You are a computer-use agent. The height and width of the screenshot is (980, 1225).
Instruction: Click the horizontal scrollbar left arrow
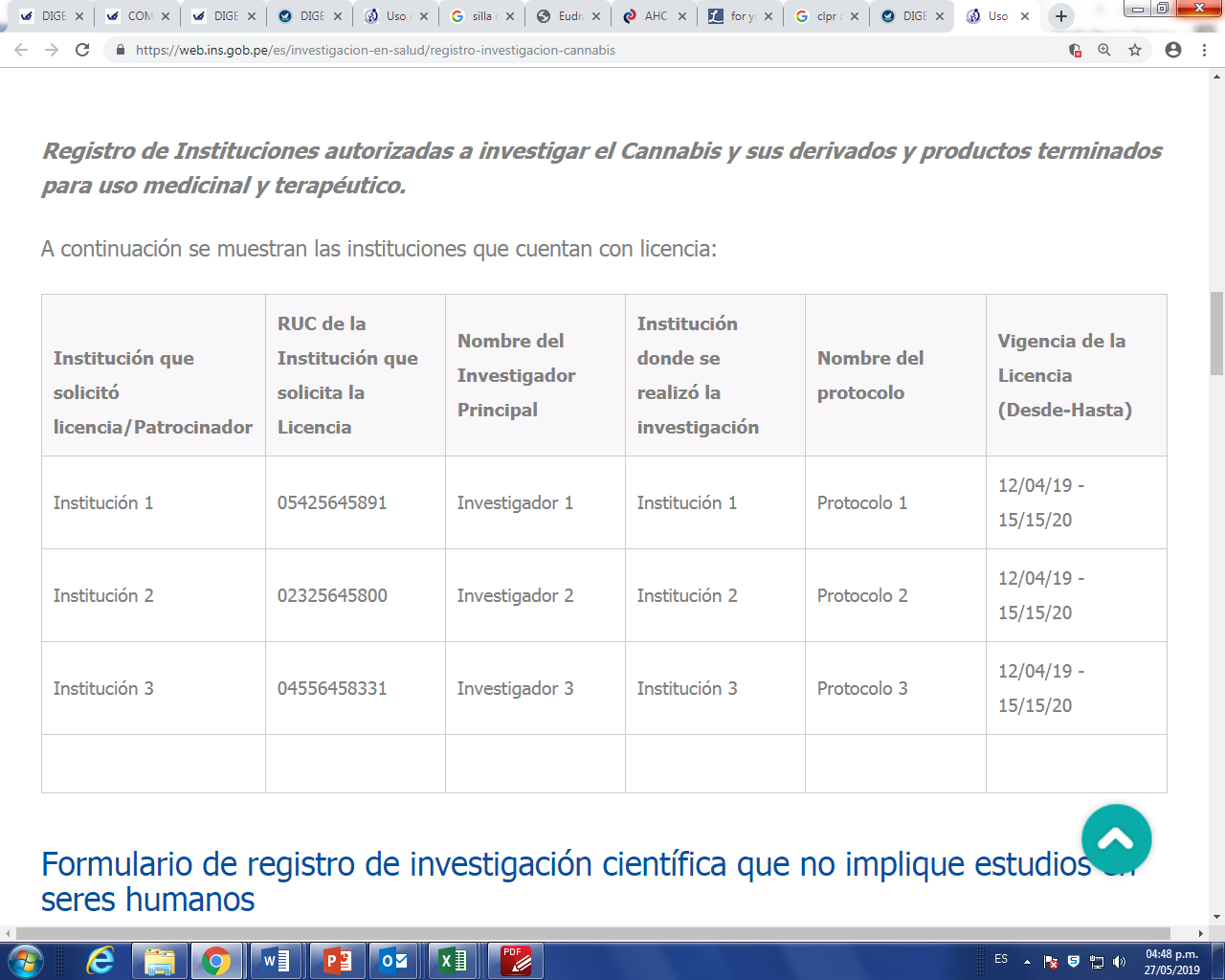click(8, 933)
